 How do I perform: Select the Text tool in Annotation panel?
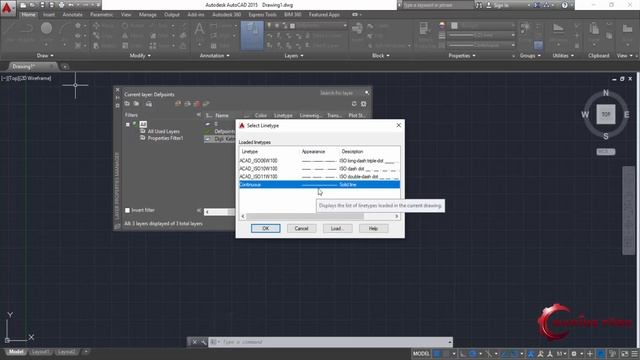tap(199, 29)
